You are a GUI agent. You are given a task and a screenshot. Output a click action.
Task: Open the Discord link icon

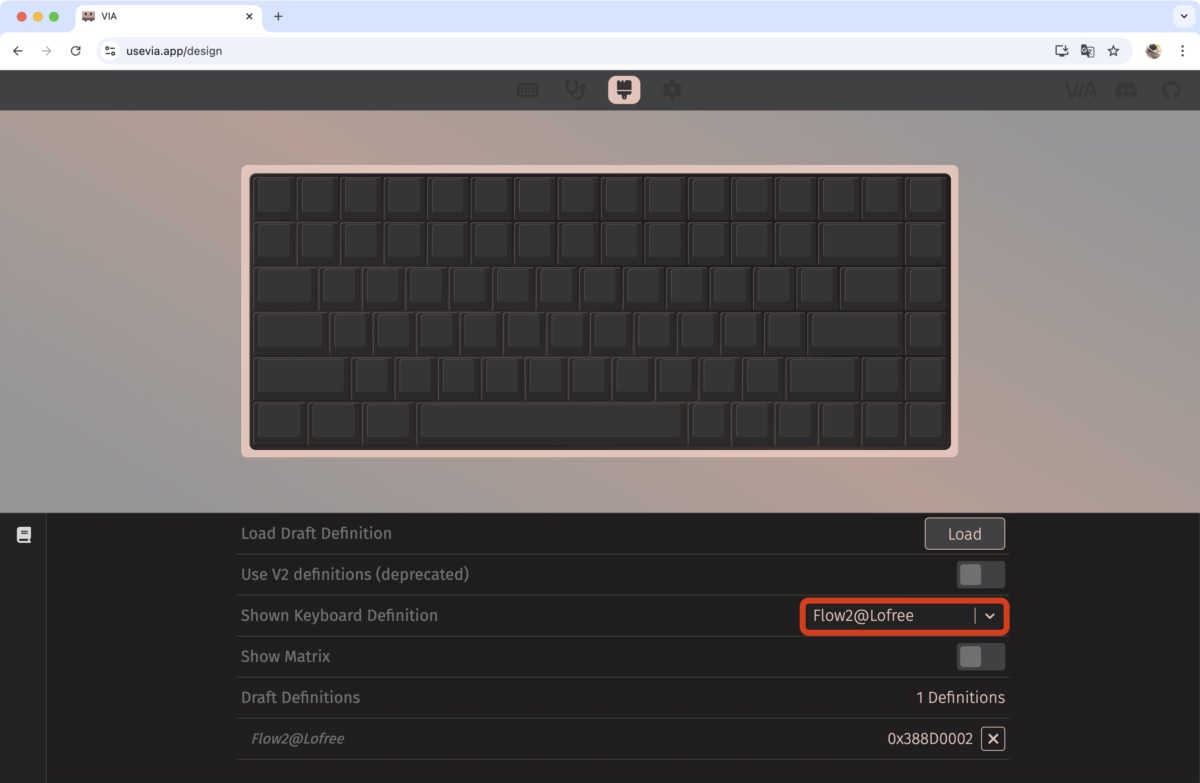1126,91
